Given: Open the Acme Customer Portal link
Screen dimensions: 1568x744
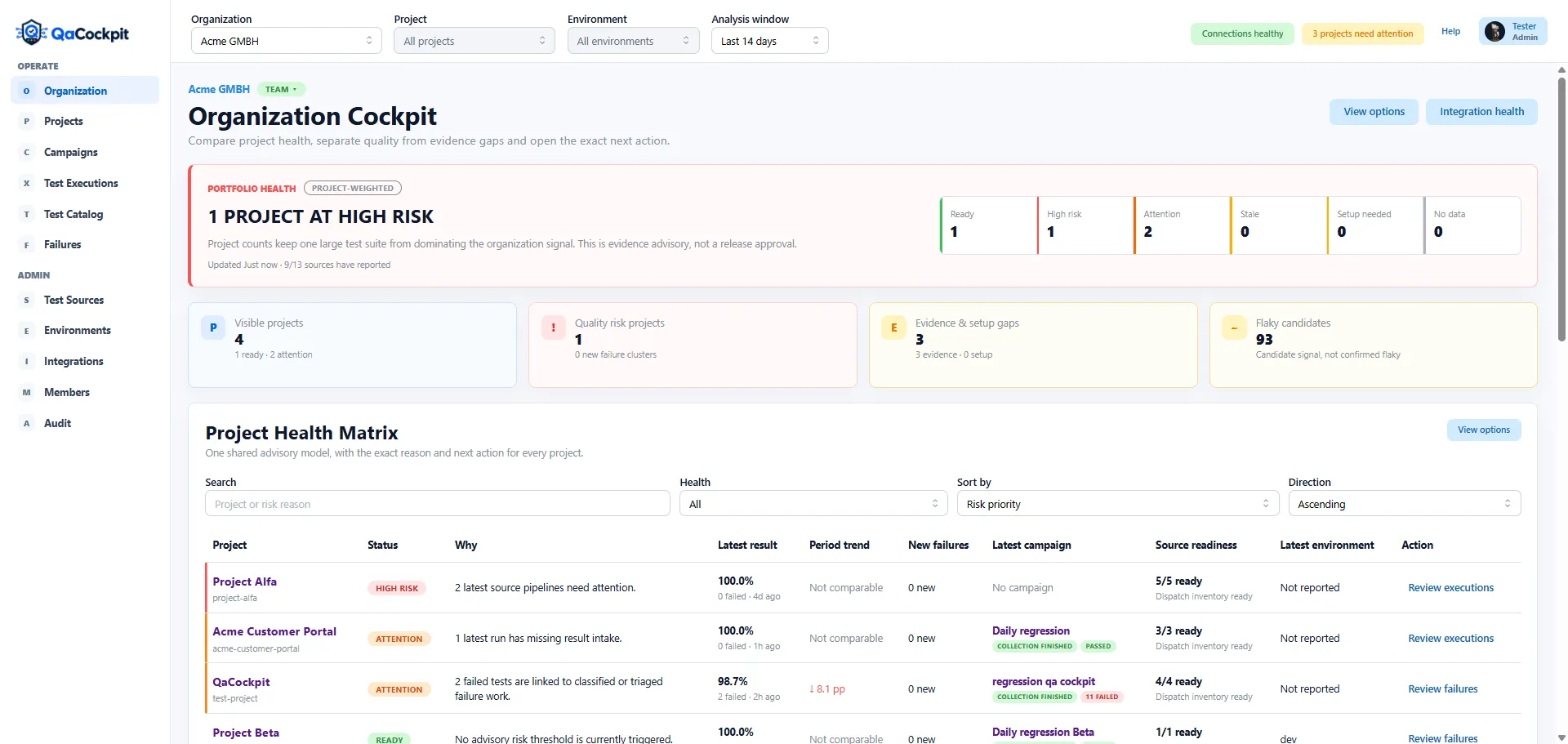Looking at the screenshot, I should click(274, 631).
